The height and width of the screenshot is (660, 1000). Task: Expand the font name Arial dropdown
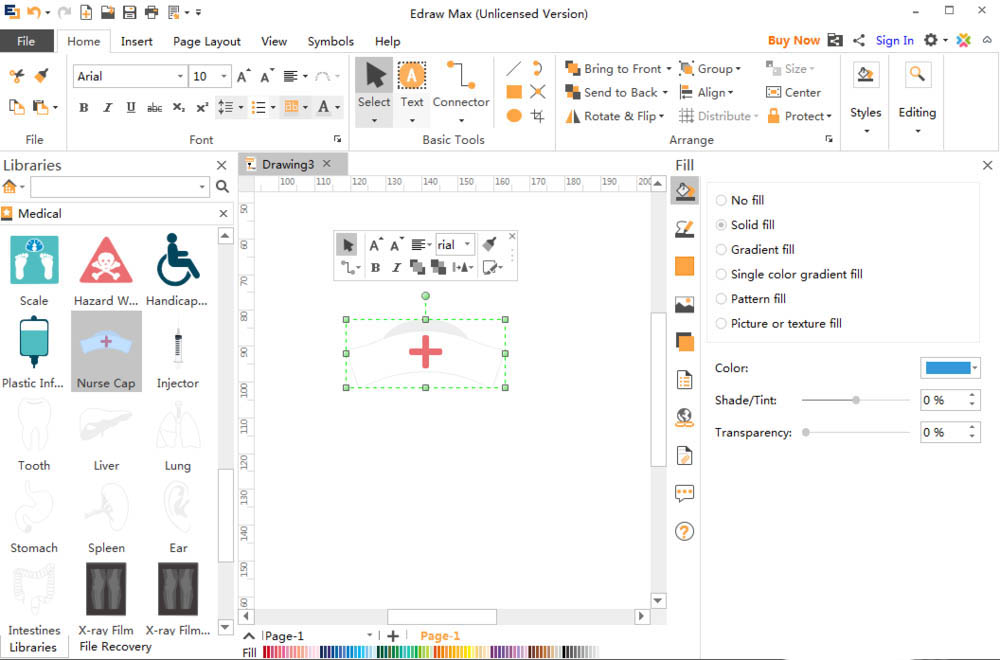click(x=180, y=77)
